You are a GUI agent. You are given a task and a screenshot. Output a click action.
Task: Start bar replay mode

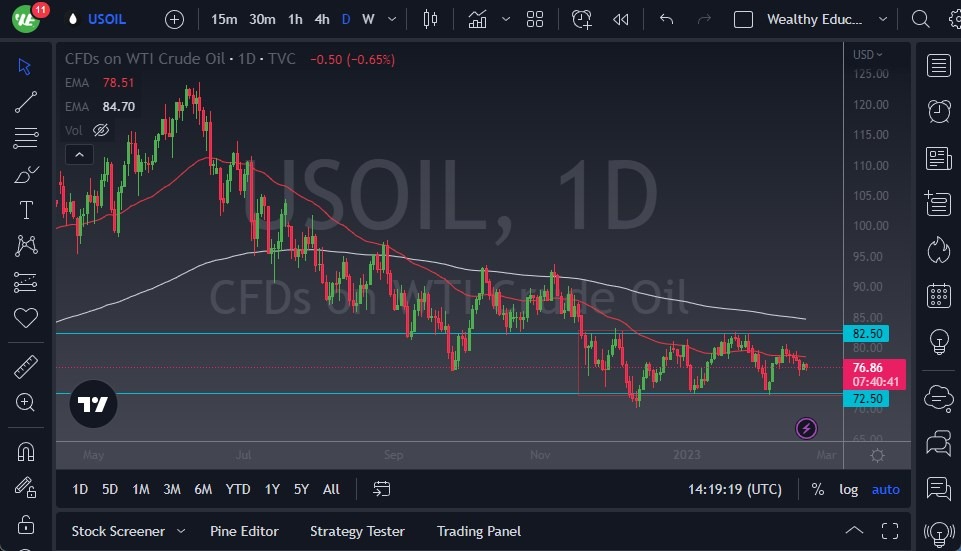pos(620,20)
